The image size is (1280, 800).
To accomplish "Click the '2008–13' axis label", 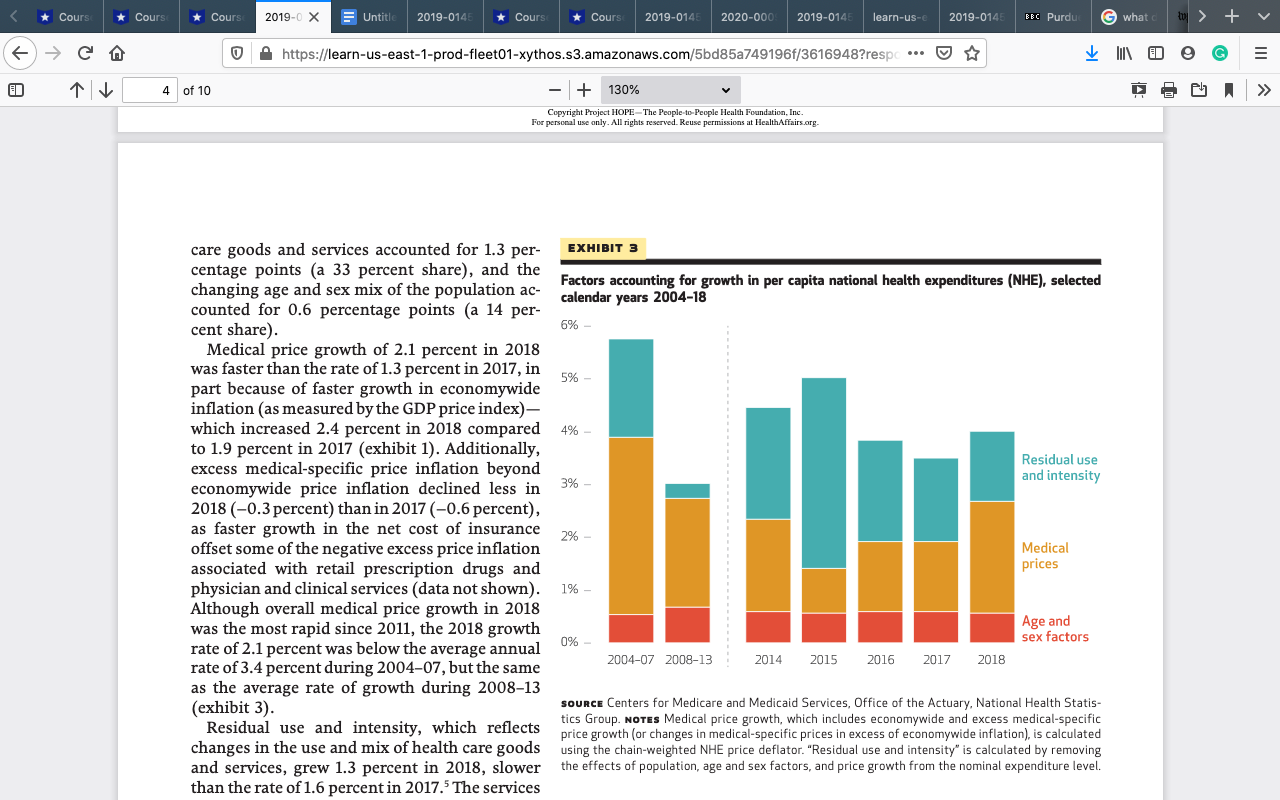I will tap(688, 660).
